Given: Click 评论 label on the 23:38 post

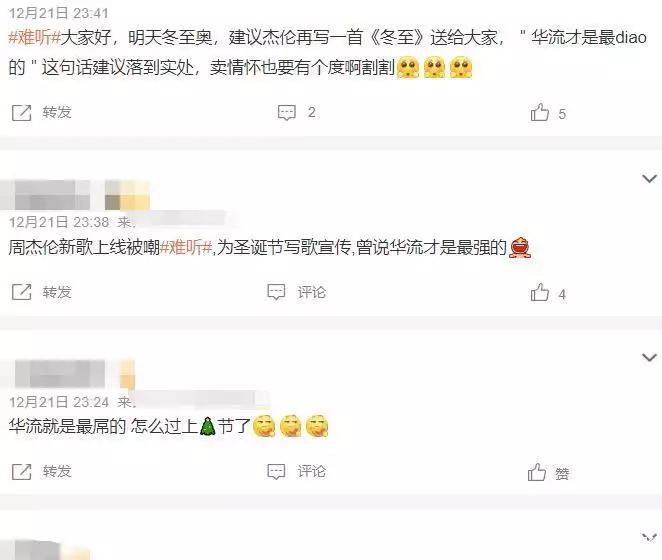Looking at the screenshot, I should 312,292.
